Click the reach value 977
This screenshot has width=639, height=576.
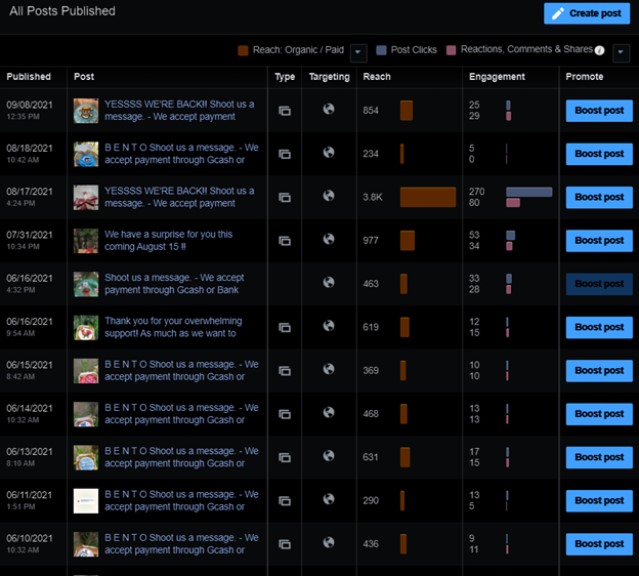coord(370,241)
